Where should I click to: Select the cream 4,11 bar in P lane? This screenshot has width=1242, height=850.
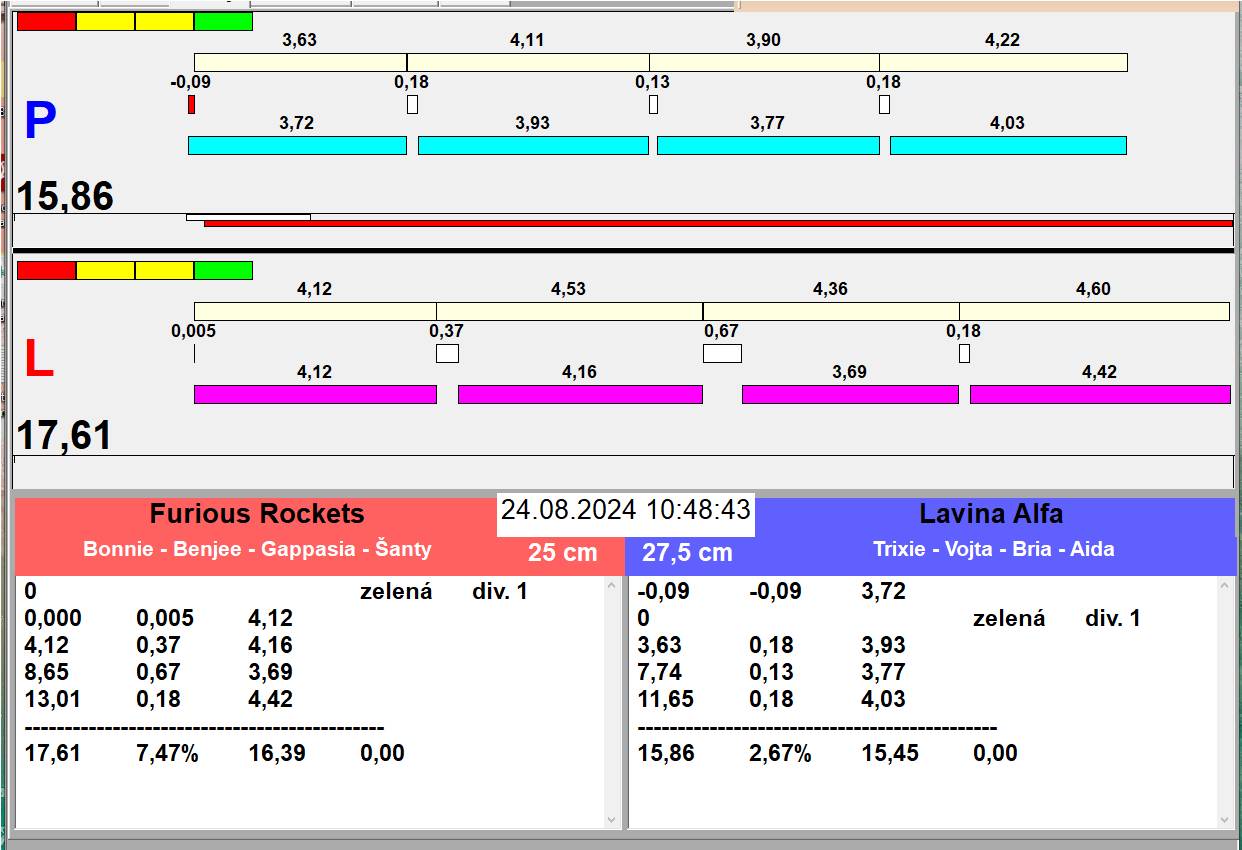[x=528, y=62]
